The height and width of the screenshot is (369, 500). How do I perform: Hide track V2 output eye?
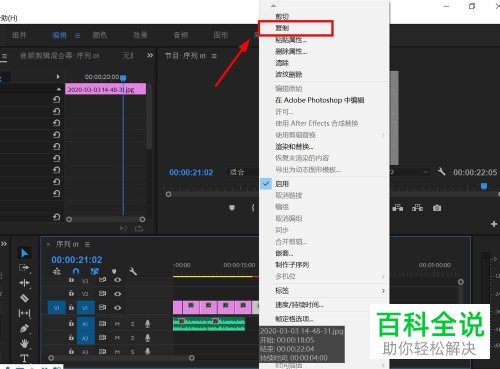tap(117, 294)
